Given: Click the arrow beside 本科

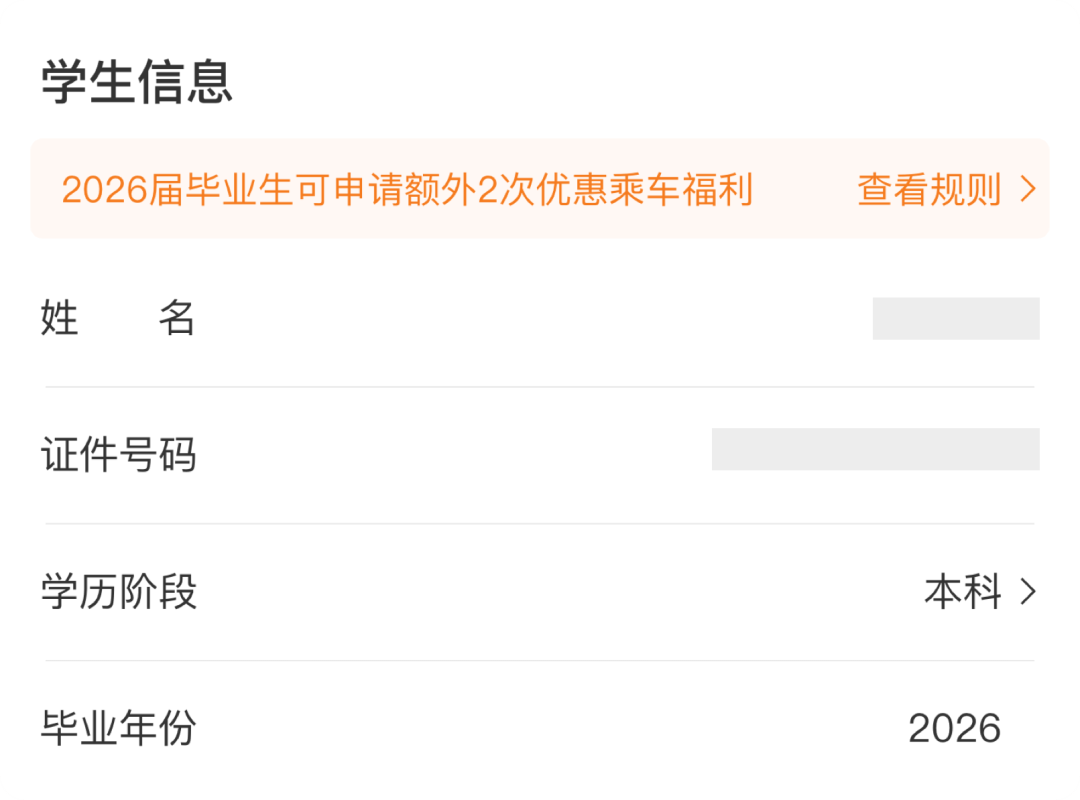Looking at the screenshot, I should (1027, 591).
